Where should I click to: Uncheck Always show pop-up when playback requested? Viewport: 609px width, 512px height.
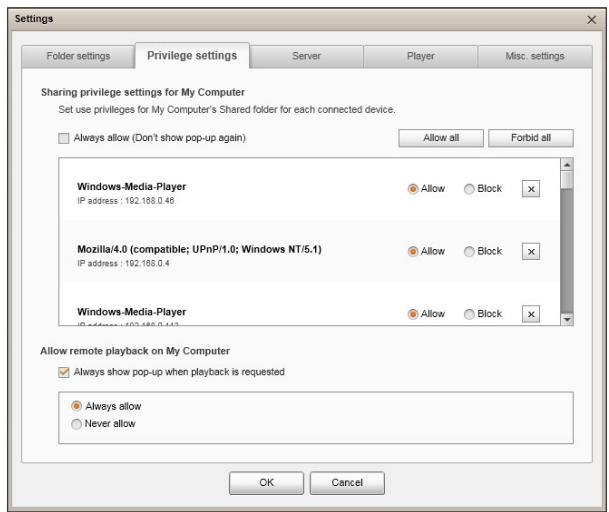pyautogui.click(x=64, y=372)
